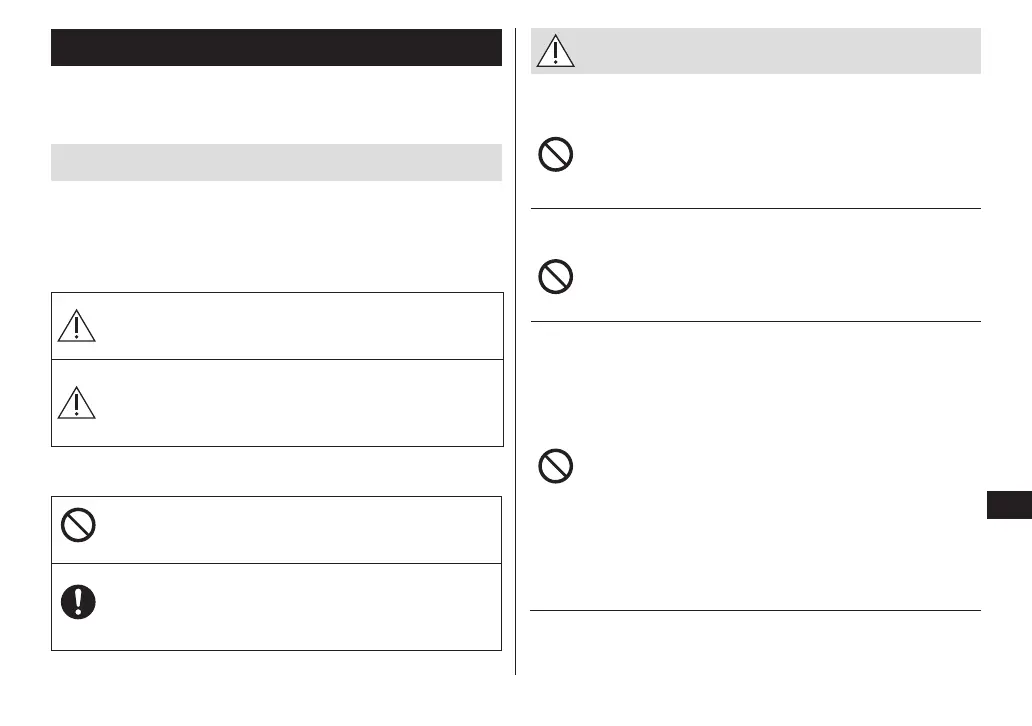Click the empty cell beside the lower warning triangle
1032x726 pixels.
(300, 402)
